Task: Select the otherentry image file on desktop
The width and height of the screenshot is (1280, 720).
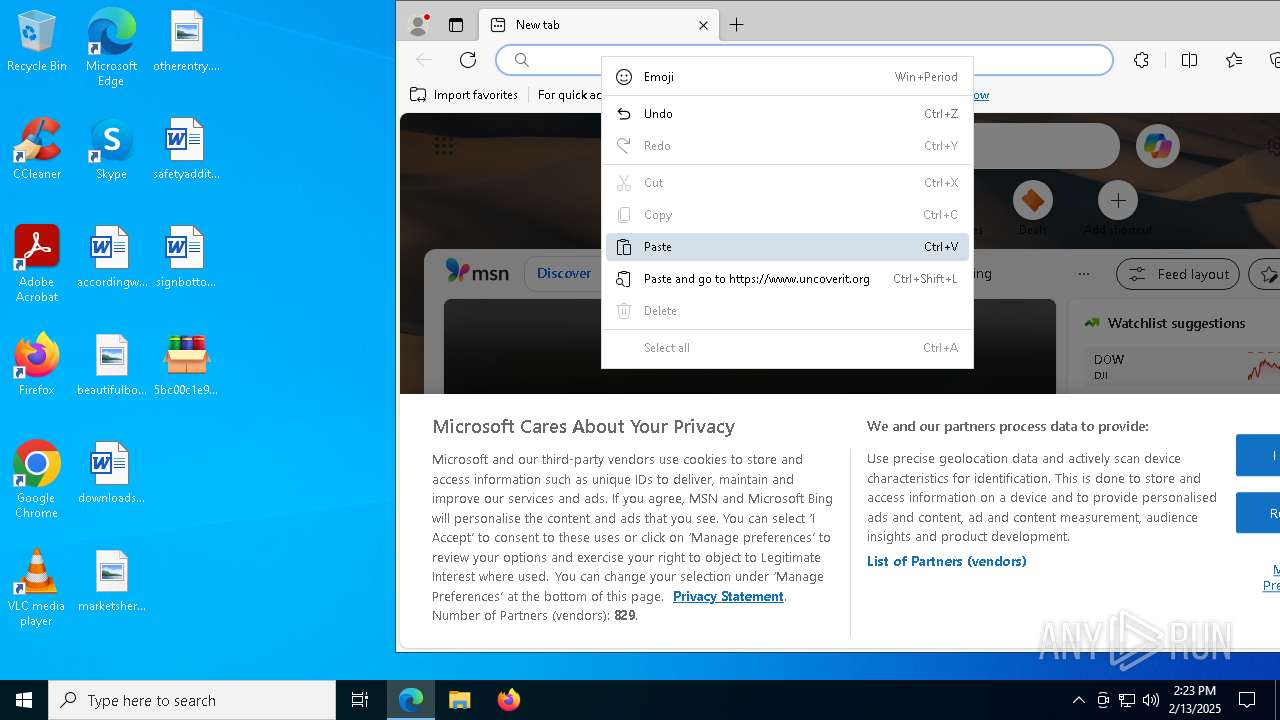Action: (x=186, y=42)
